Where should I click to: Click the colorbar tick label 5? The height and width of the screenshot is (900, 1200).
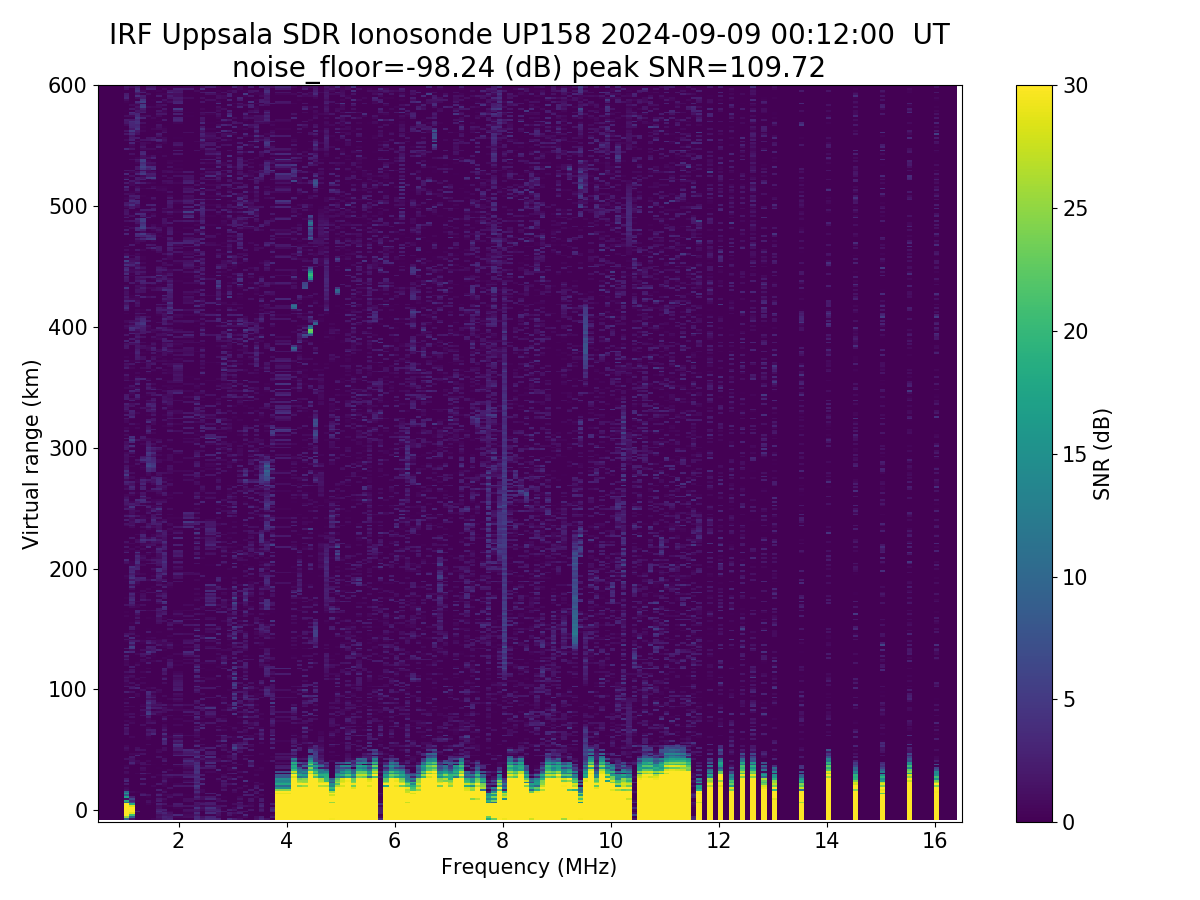[1069, 699]
